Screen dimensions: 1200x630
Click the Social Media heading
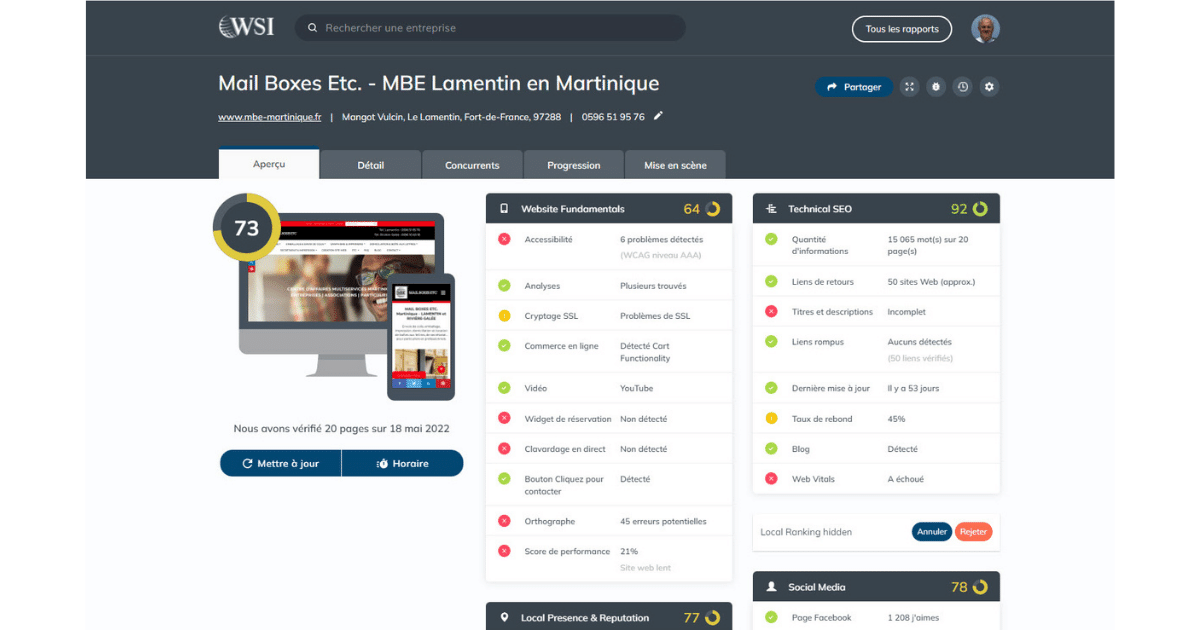pos(817,587)
